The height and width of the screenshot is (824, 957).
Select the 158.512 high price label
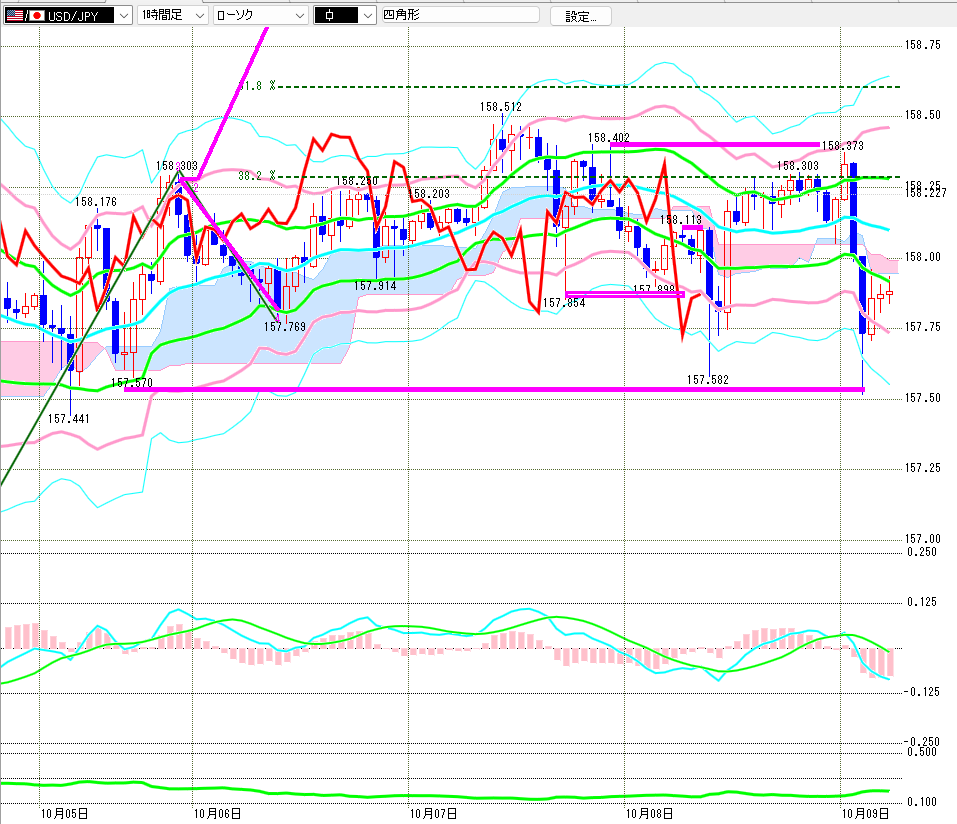click(x=500, y=107)
